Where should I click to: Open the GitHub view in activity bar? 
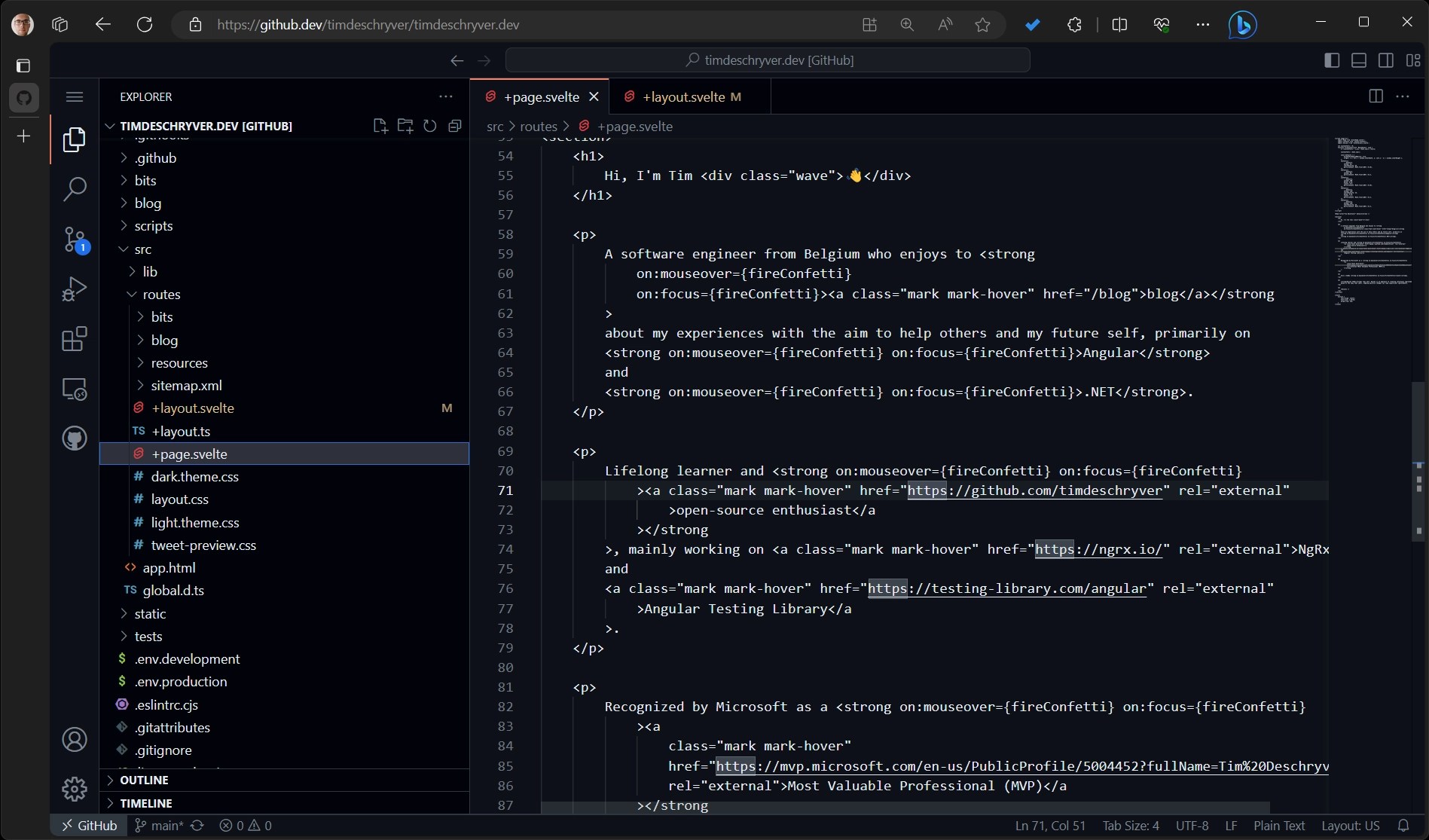pos(74,438)
